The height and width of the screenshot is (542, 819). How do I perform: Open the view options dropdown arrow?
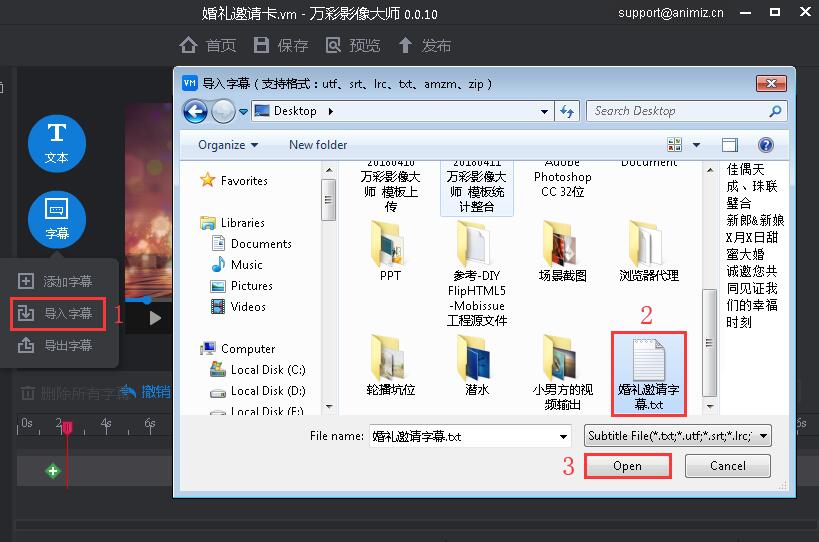tap(696, 145)
